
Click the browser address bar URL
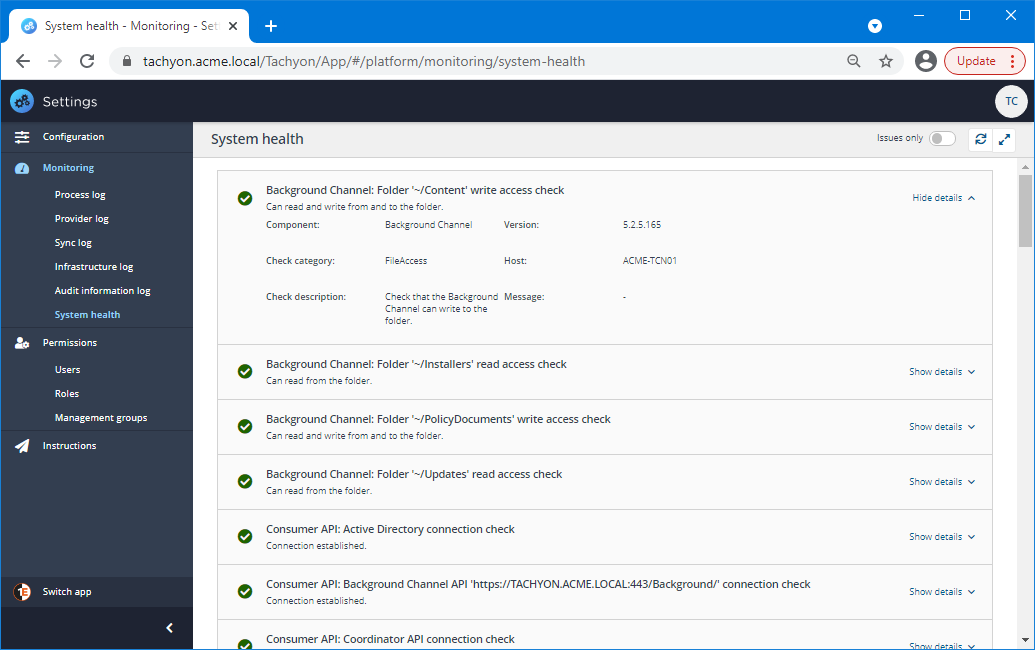click(364, 61)
